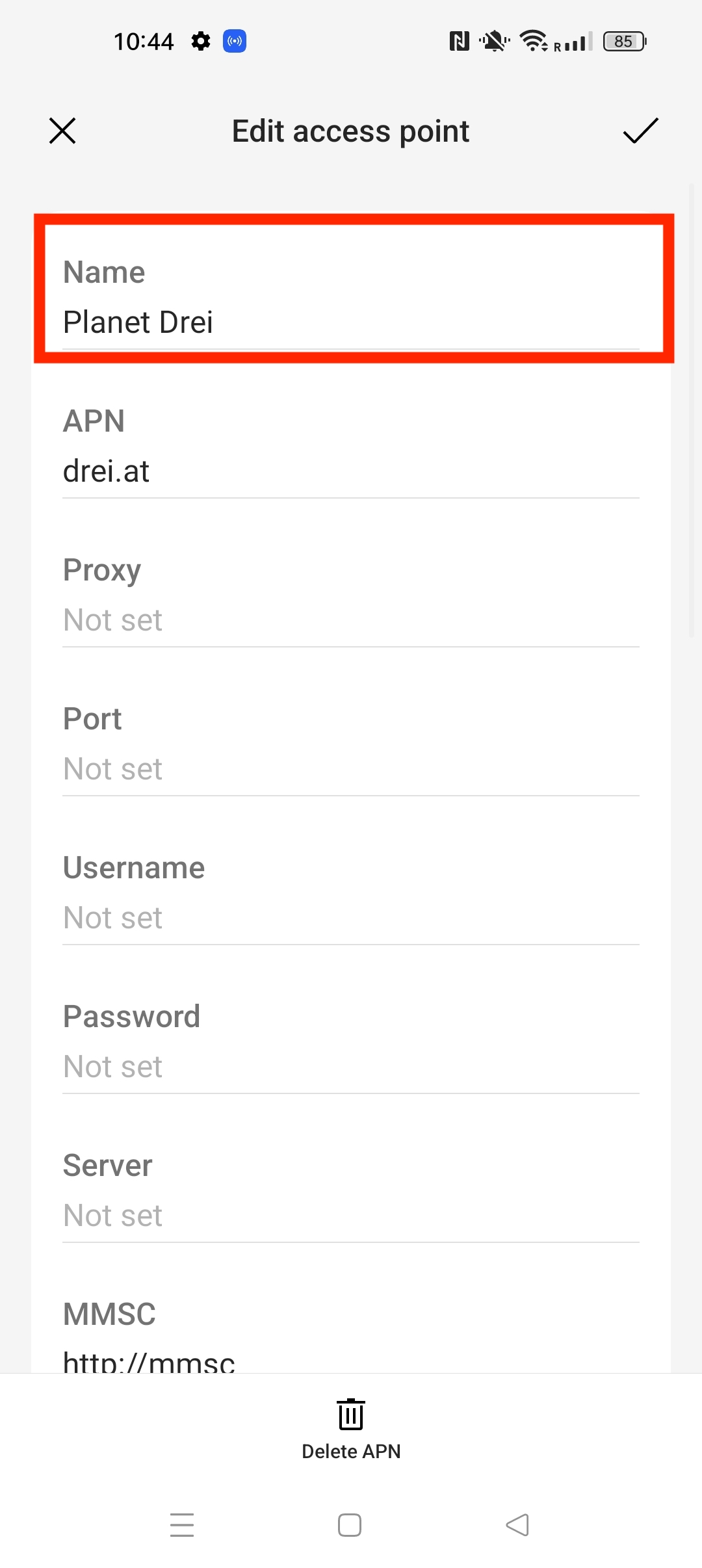Screen dimensions: 702x1568
Task: Set the Server field
Action: [x=351, y=1215]
